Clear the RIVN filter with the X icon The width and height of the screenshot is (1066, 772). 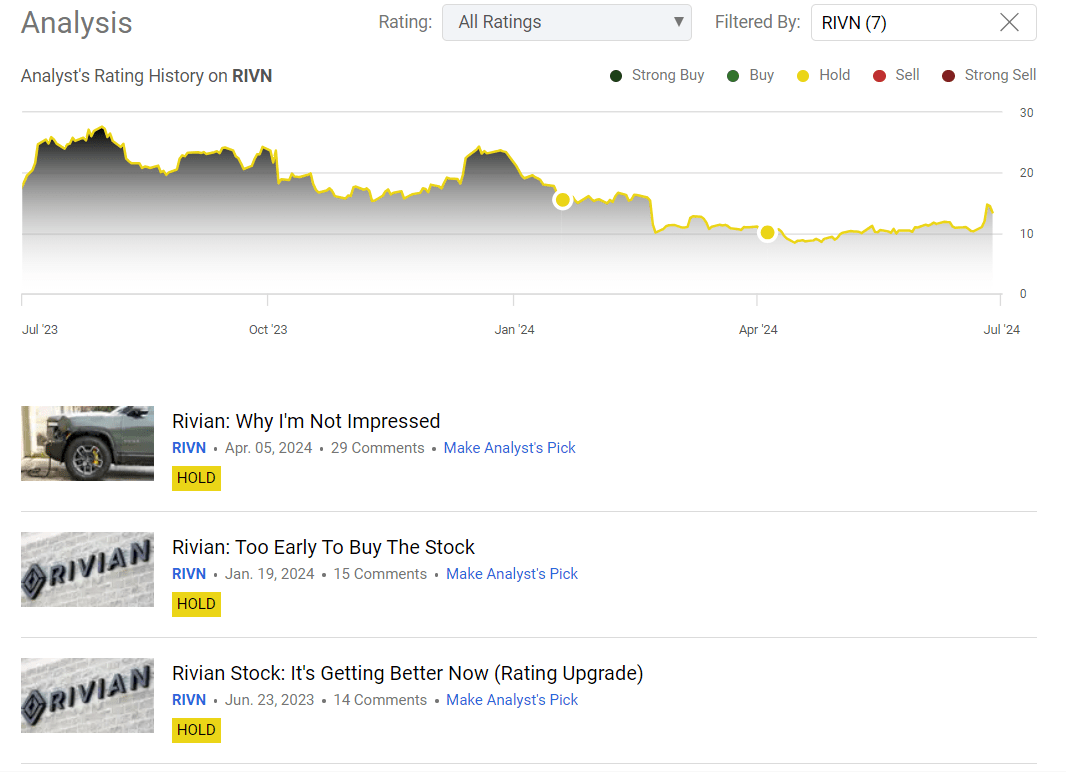(1009, 22)
